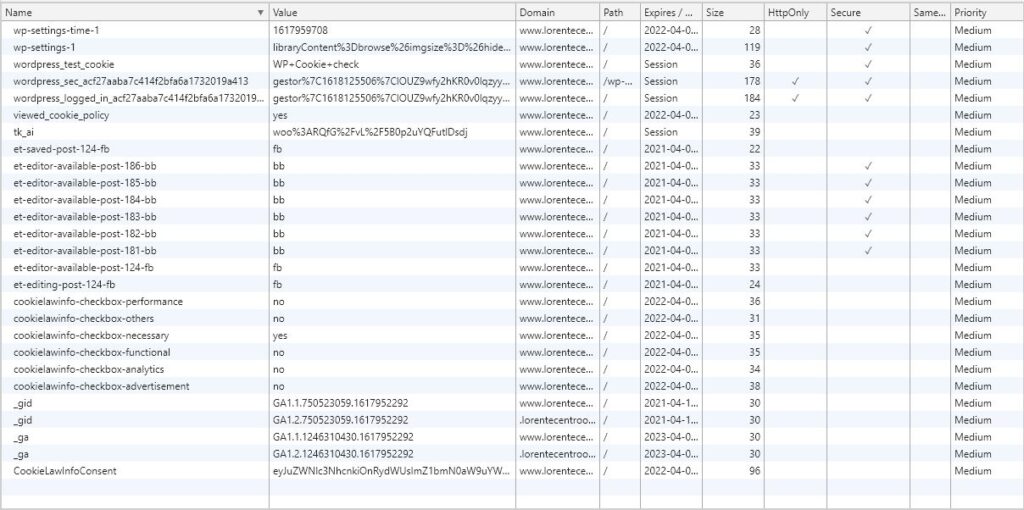Click value GA1.1.750523059.1617952292
Screen dimensions: 1024x510
[340, 404]
